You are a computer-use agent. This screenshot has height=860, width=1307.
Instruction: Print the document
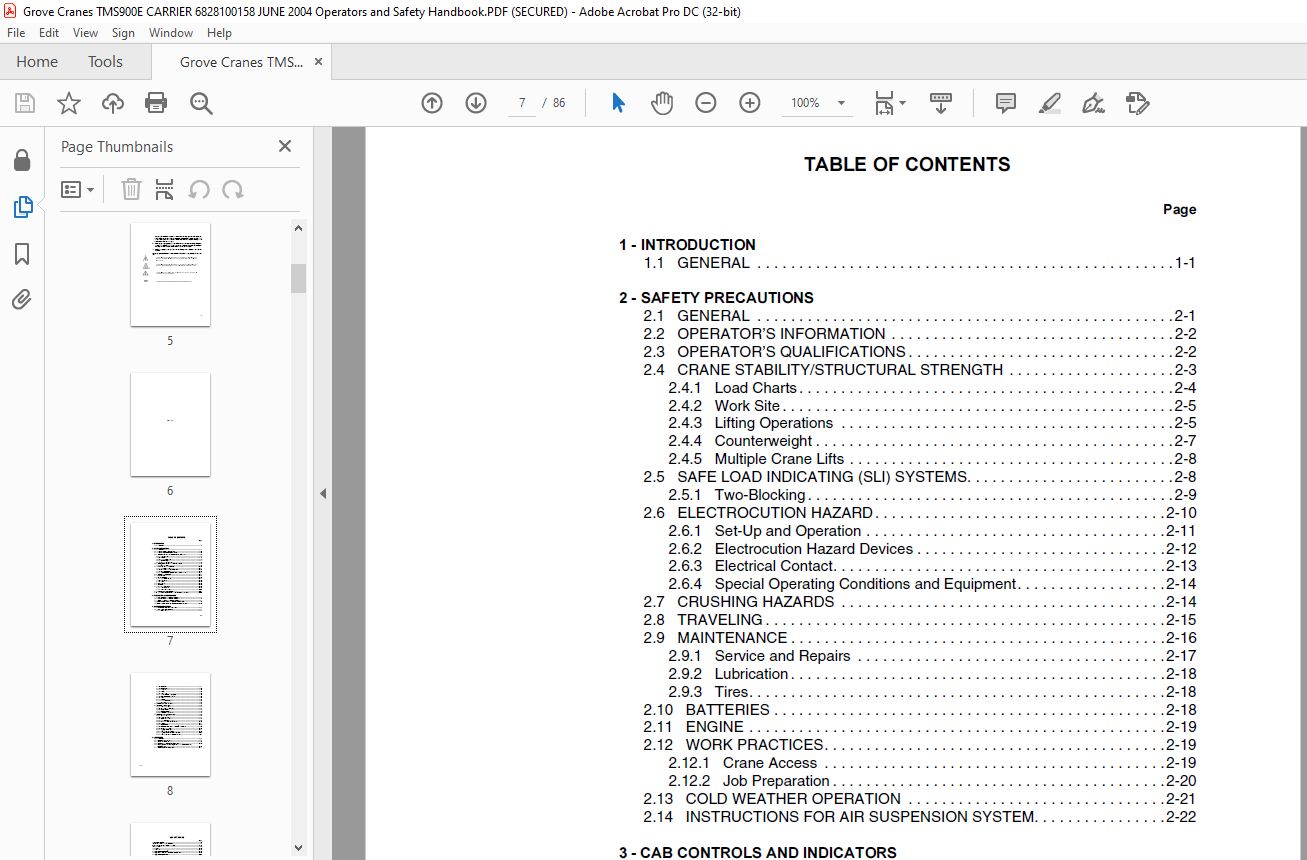pyautogui.click(x=156, y=103)
